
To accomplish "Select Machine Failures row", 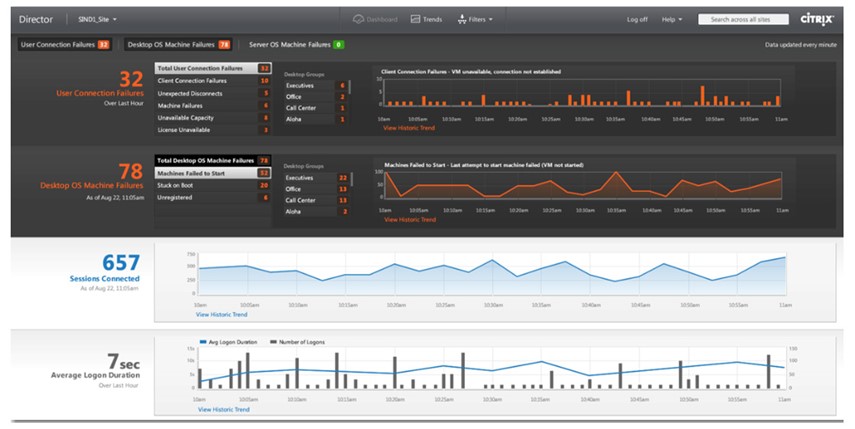I will [213, 106].
